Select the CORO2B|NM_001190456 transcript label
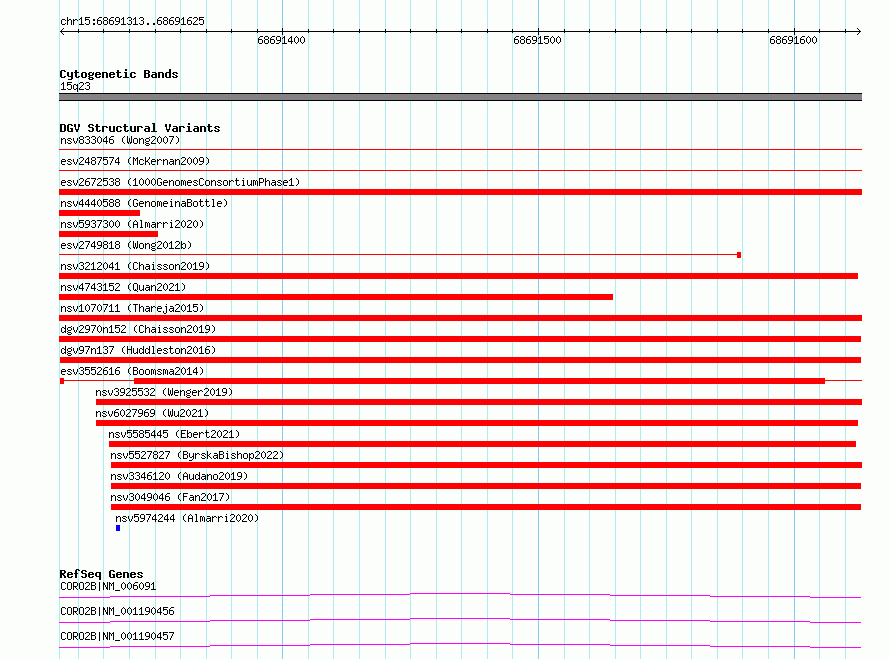Viewport: 890px width, 659px height. pyautogui.click(x=117, y=611)
